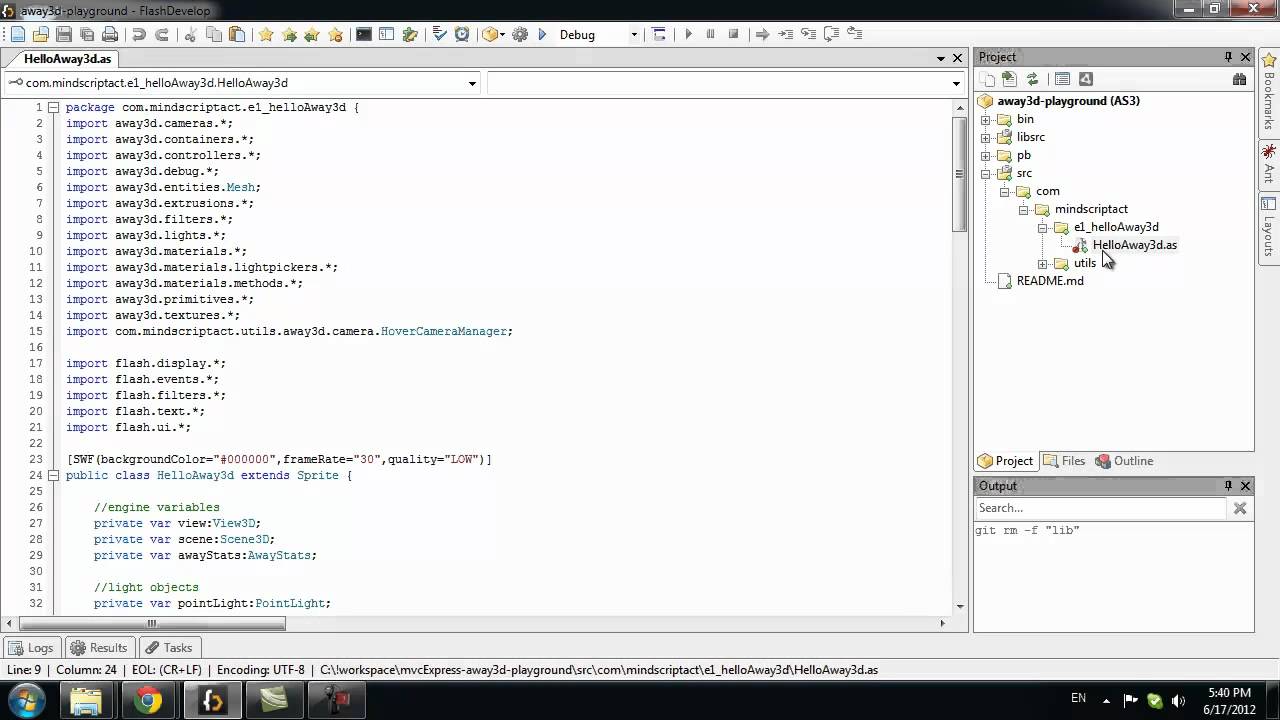
Task: Click the Paste clipboard icon
Action: pyautogui.click(x=237, y=34)
